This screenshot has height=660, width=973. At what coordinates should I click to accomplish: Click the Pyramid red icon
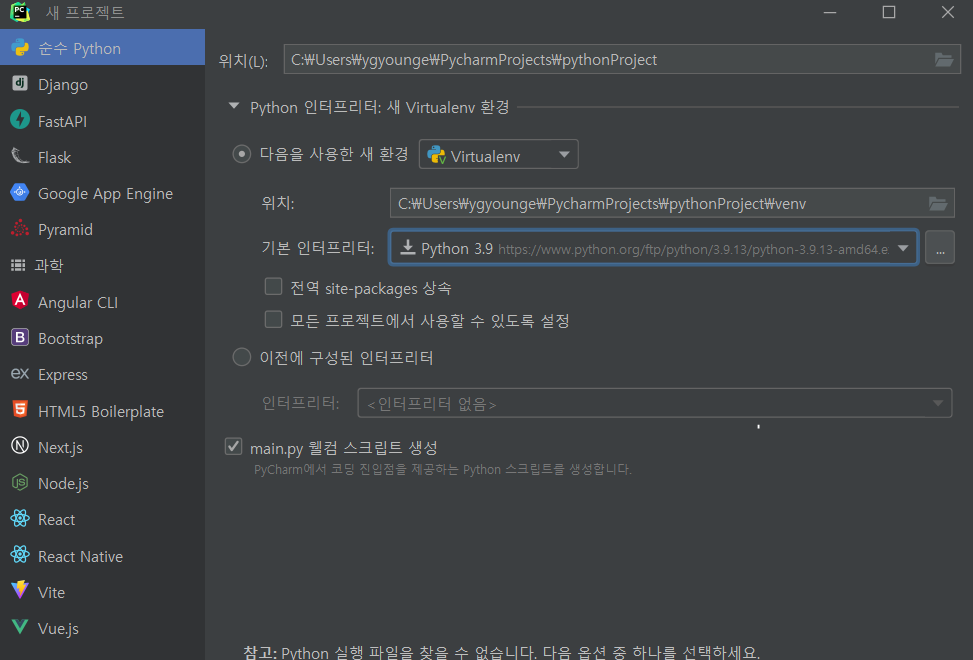[20, 228]
